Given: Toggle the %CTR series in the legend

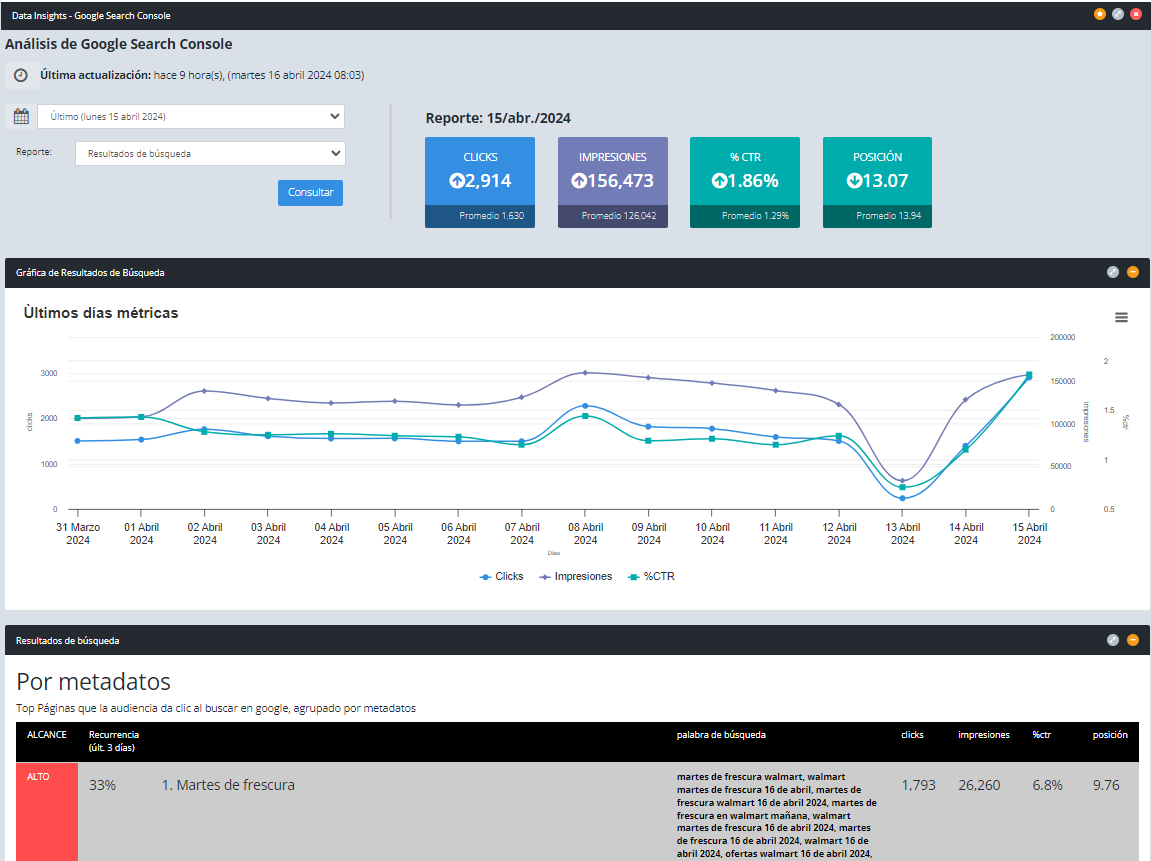Looking at the screenshot, I should [652, 576].
